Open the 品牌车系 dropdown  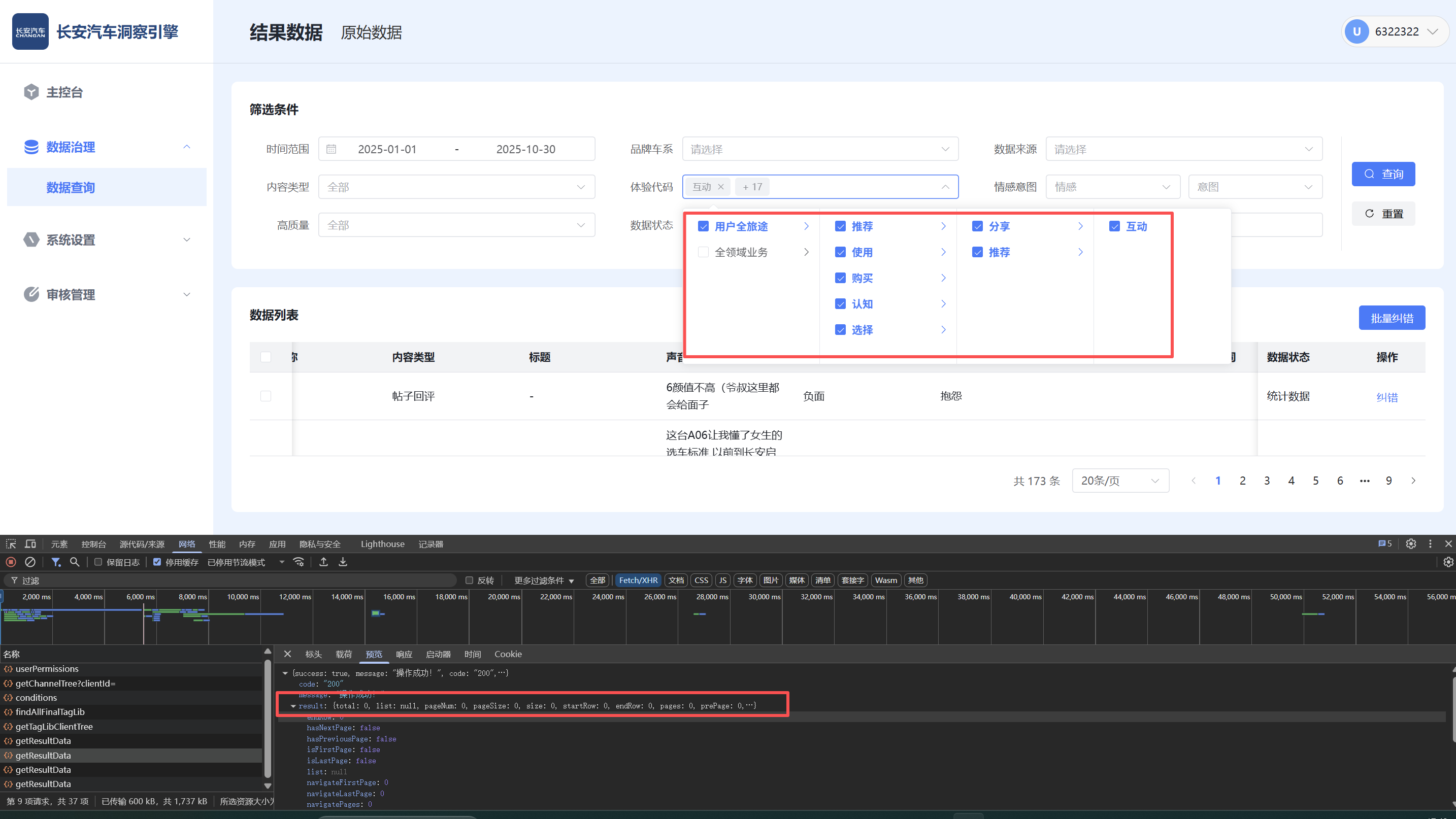(819, 149)
